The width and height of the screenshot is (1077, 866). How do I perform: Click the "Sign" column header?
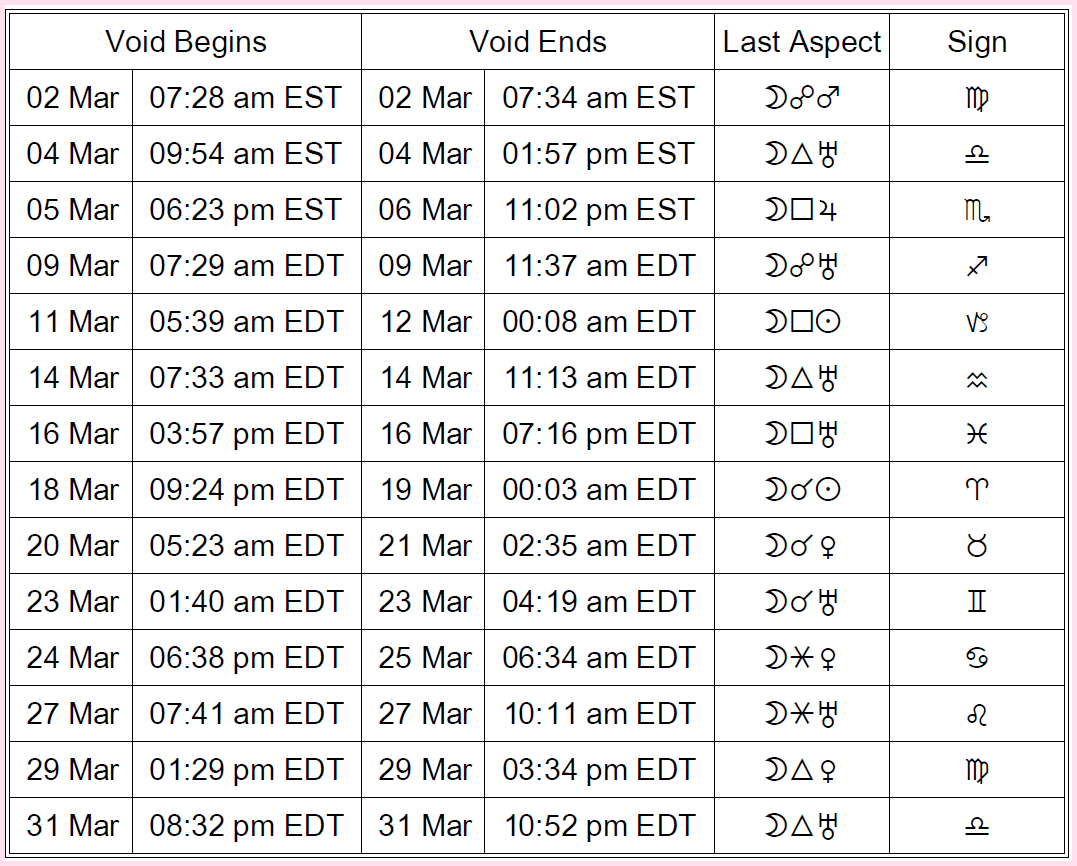977,42
